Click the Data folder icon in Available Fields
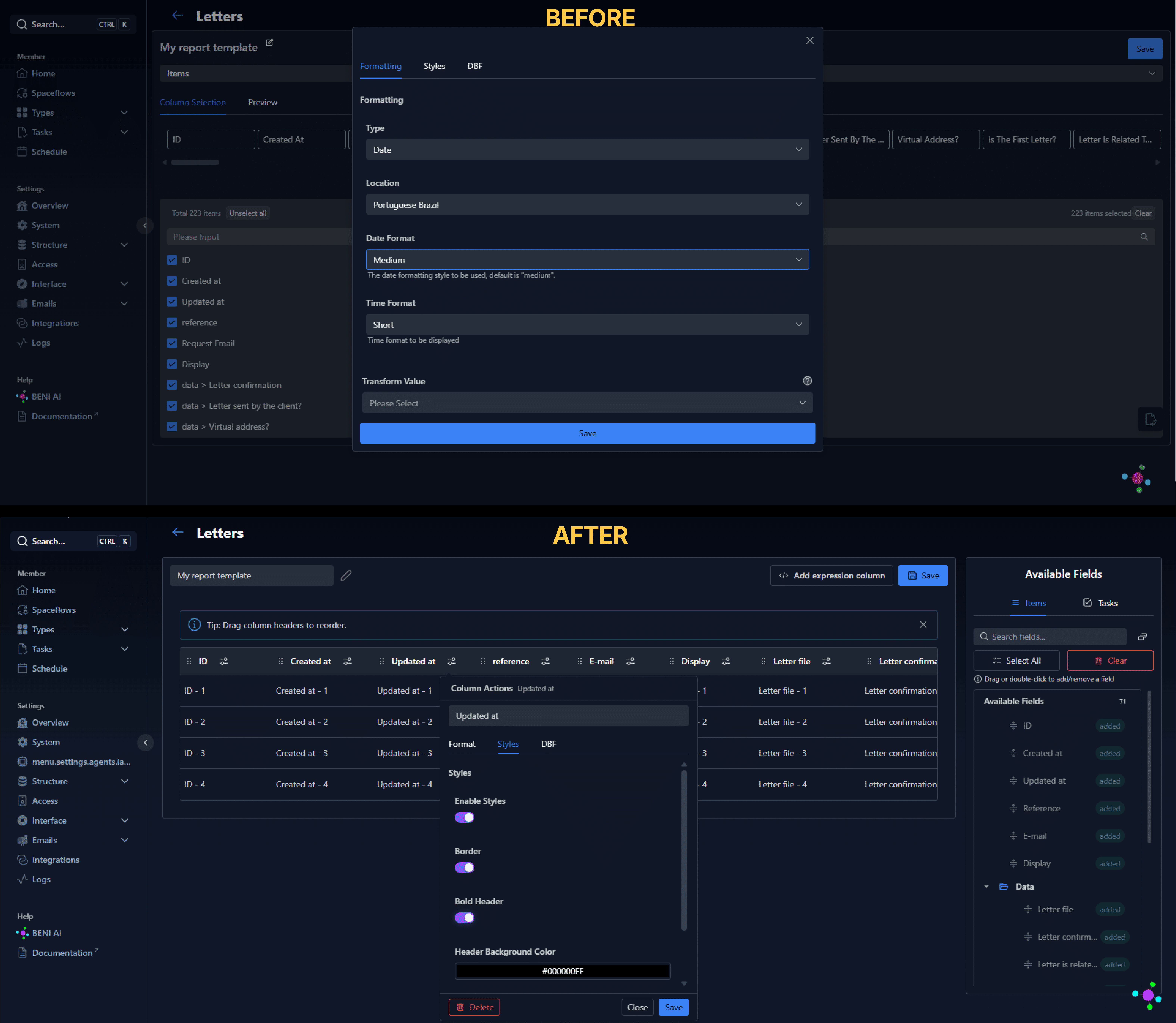 [x=1004, y=887]
